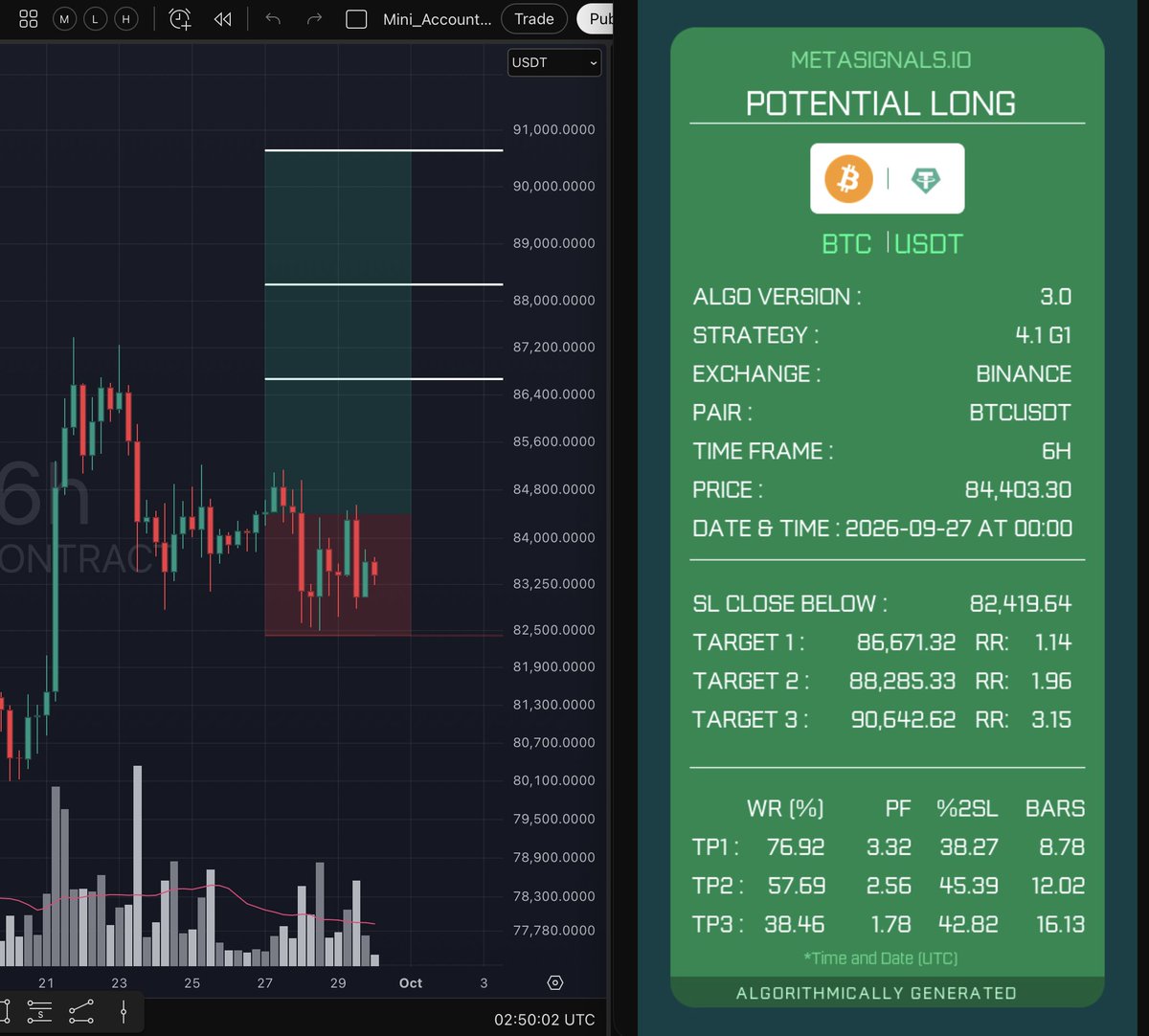Click the 91,000.0000 price axis label
This screenshot has height=1036, width=1149.
pos(553,129)
